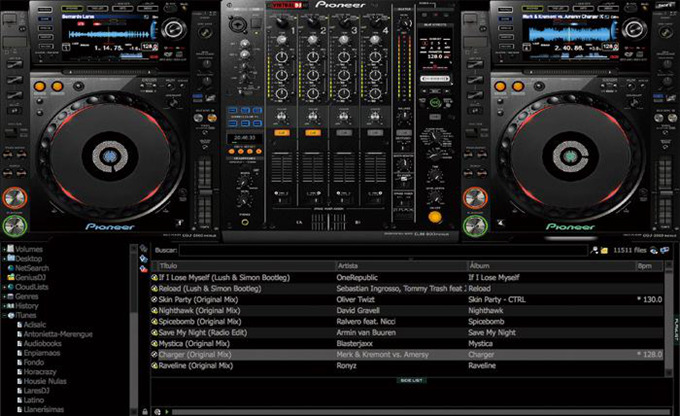Hit the green circular tap button on the mixer
Image resolution: width=680 pixels, height=416 pixels.
click(435, 103)
